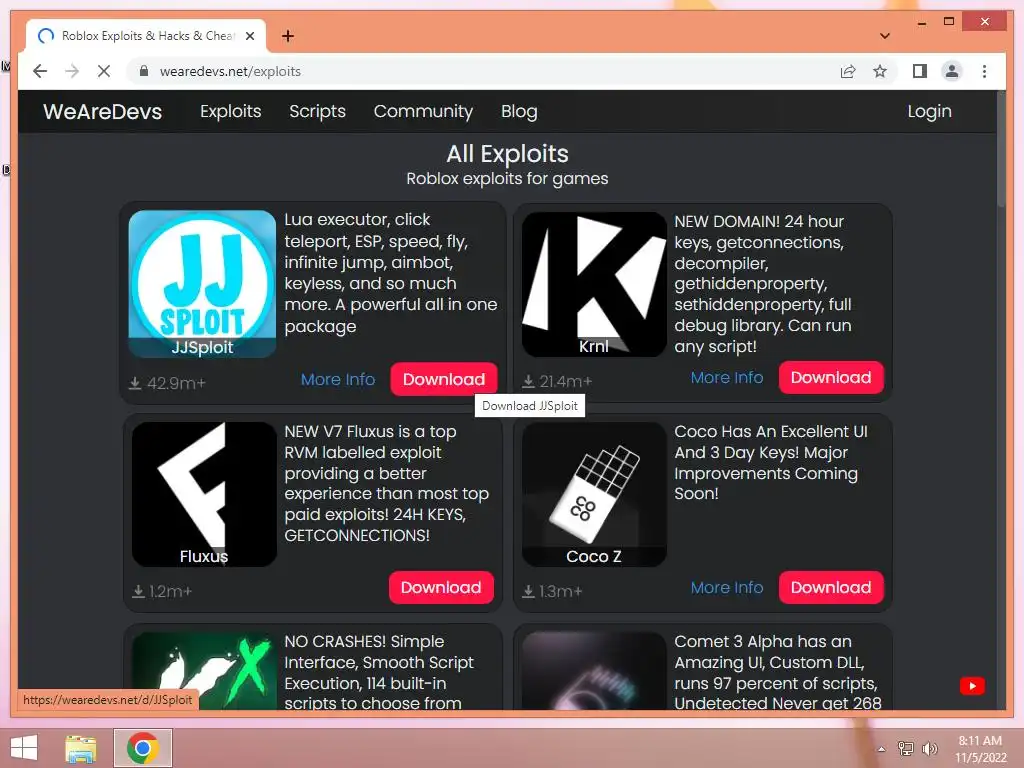
Task: Open the Chrome profile avatar
Action: (x=952, y=71)
